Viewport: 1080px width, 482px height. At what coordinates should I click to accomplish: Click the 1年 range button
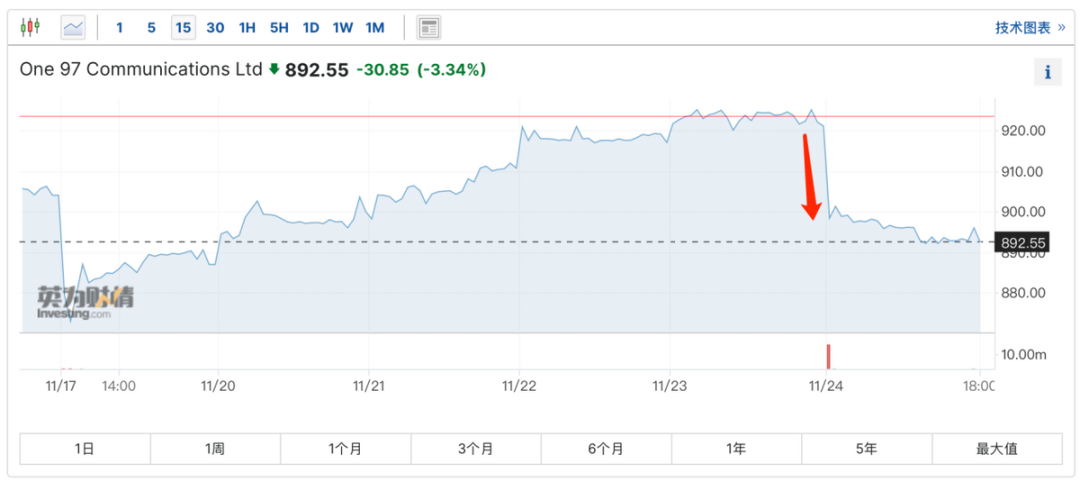pos(737,449)
